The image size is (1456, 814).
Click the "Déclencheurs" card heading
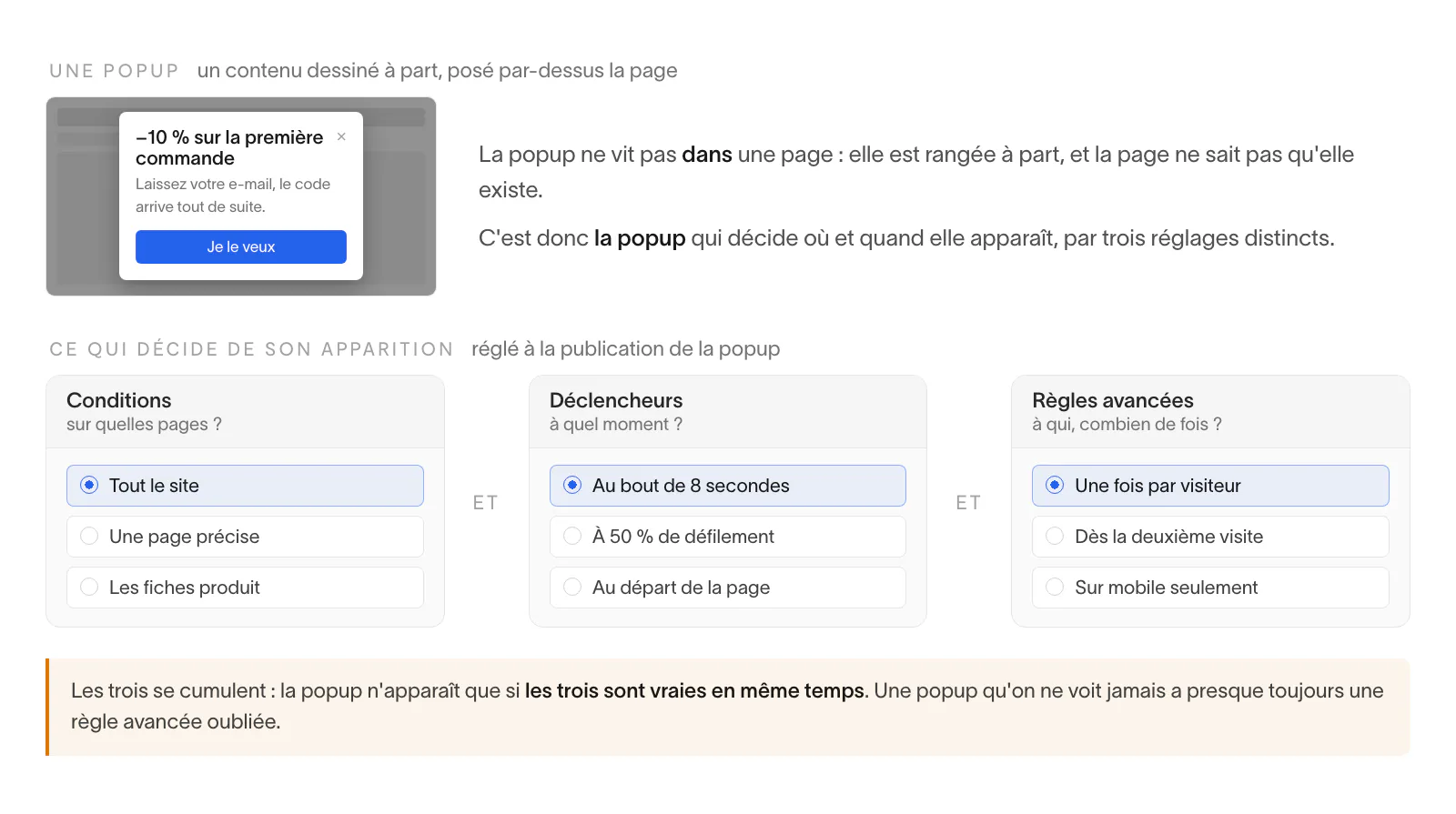(x=616, y=400)
